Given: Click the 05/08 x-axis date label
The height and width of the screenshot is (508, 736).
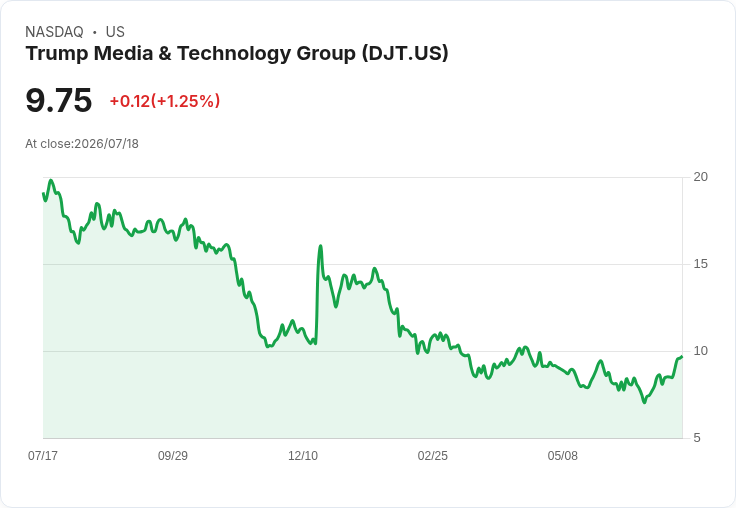Looking at the screenshot, I should click(x=563, y=455).
